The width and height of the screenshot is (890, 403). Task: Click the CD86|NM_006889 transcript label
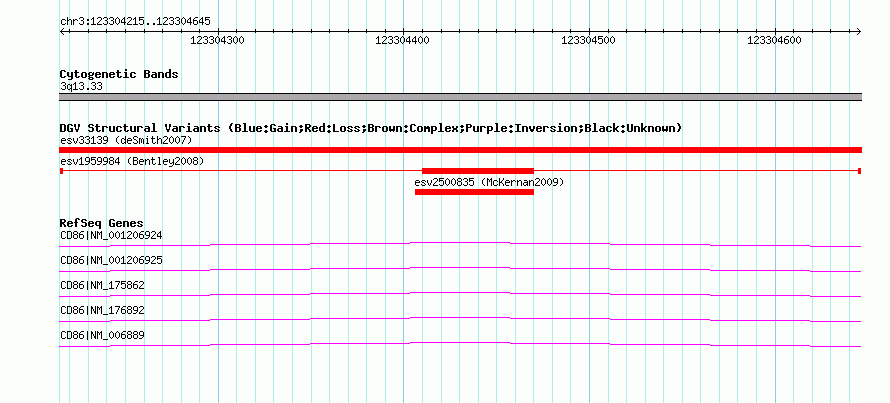(x=102, y=335)
